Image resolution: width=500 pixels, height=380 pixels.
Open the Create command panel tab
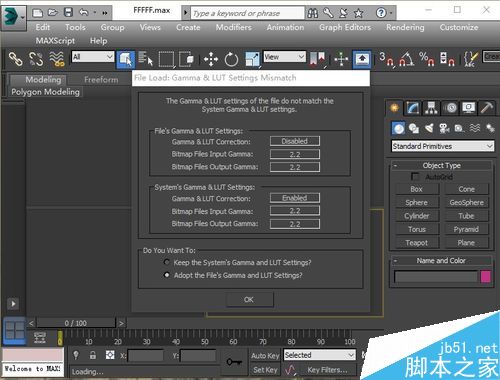394,108
